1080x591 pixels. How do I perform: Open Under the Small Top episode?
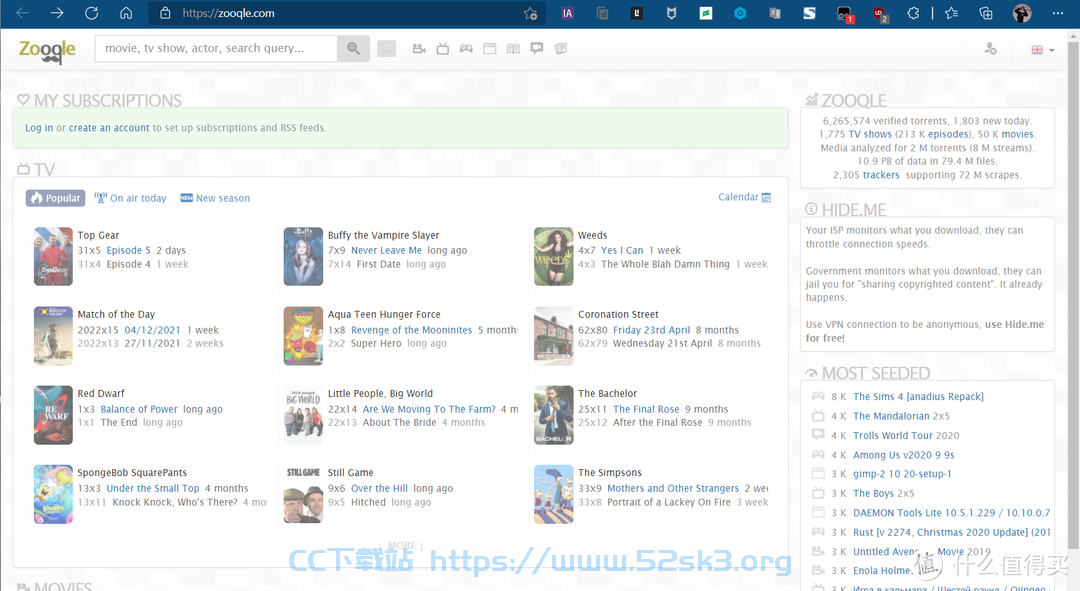[x=153, y=488]
